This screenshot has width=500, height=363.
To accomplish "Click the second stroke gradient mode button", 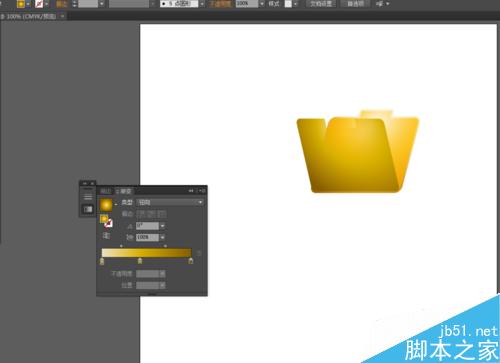I will pos(151,214).
